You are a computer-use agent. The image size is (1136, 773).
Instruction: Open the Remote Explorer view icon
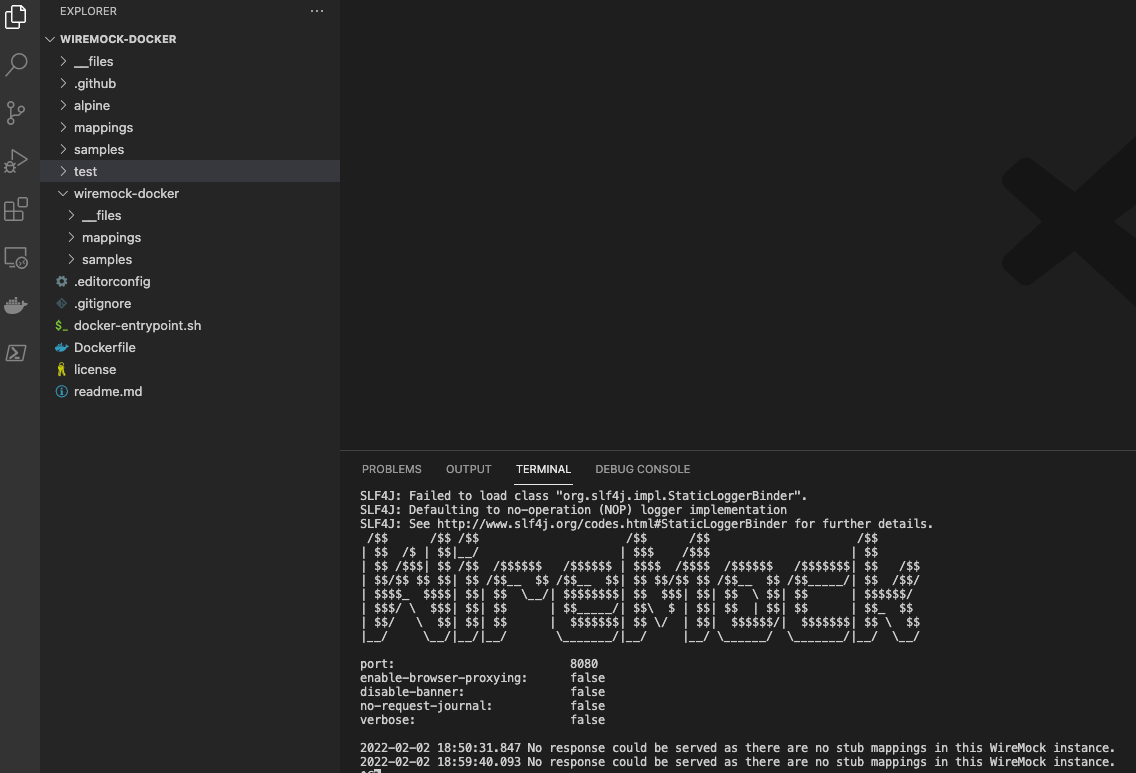pos(16,257)
